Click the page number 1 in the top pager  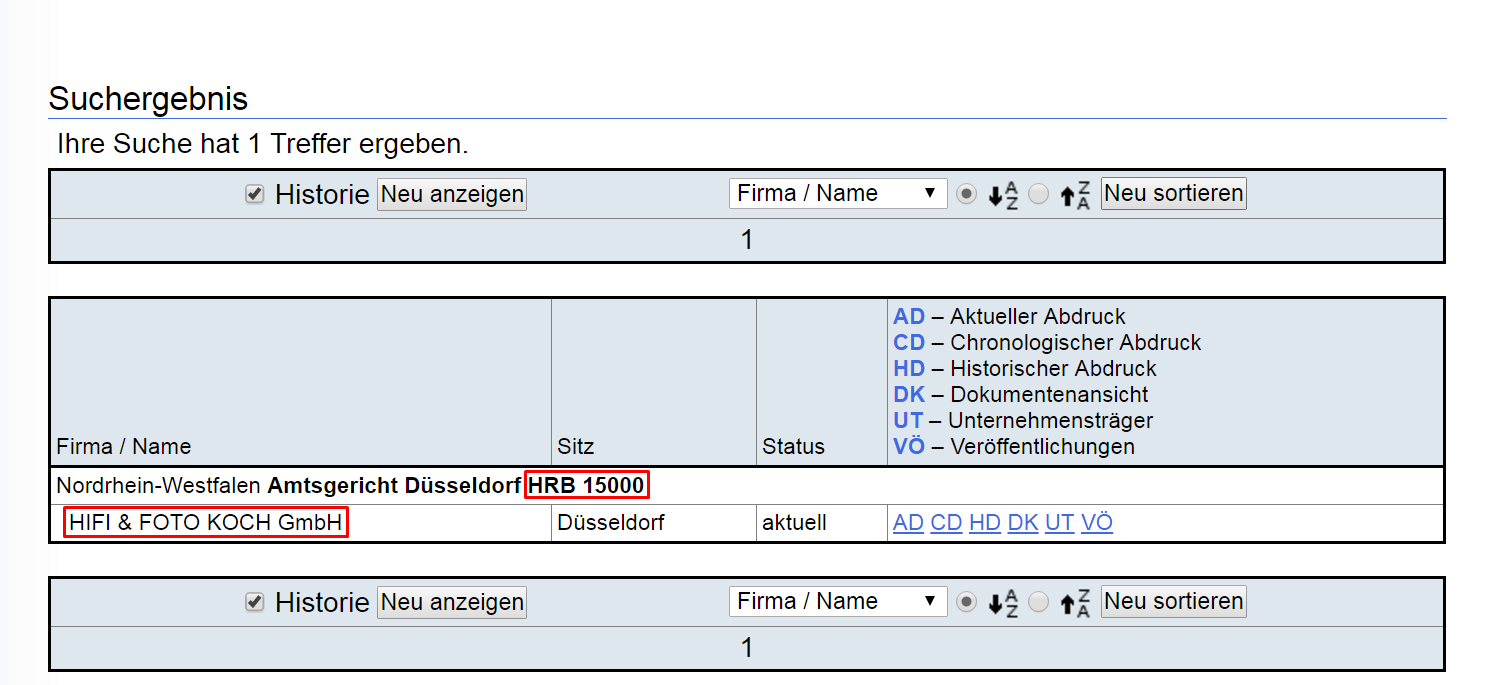pos(746,241)
